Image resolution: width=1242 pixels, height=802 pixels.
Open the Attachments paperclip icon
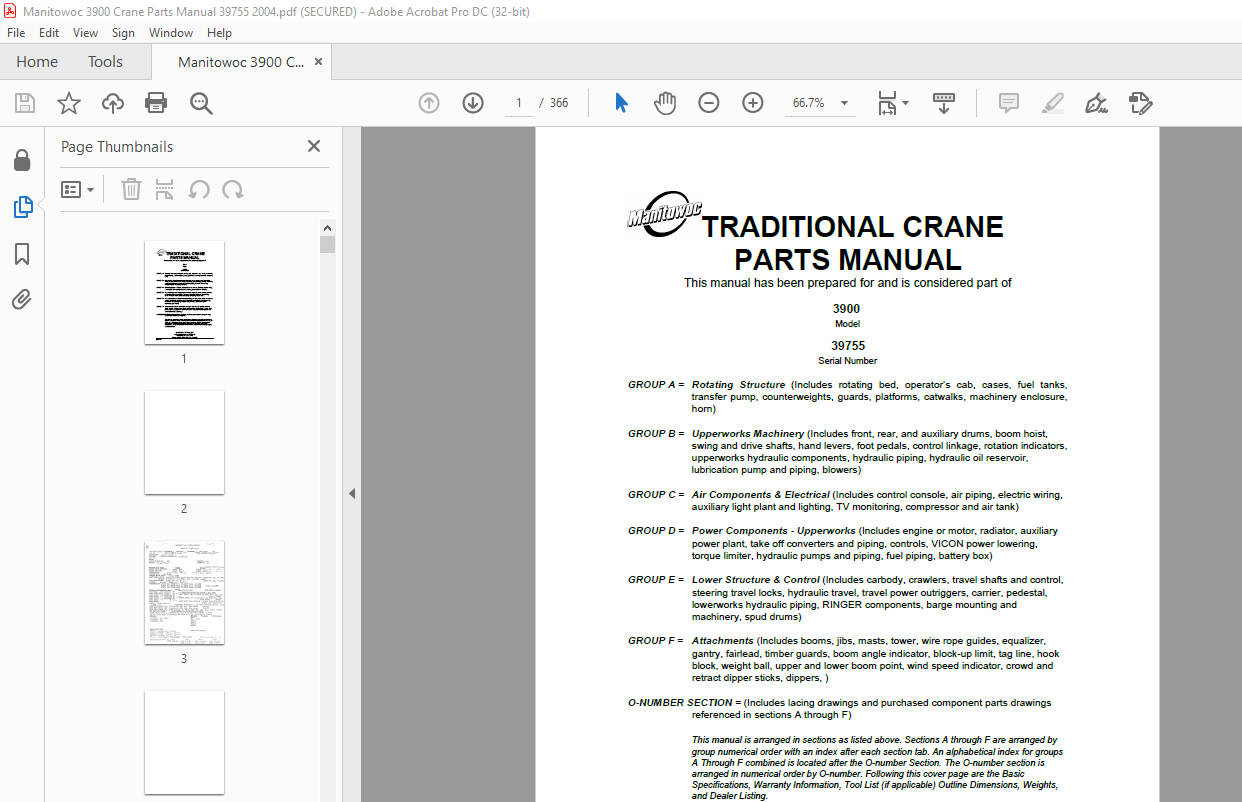point(22,299)
